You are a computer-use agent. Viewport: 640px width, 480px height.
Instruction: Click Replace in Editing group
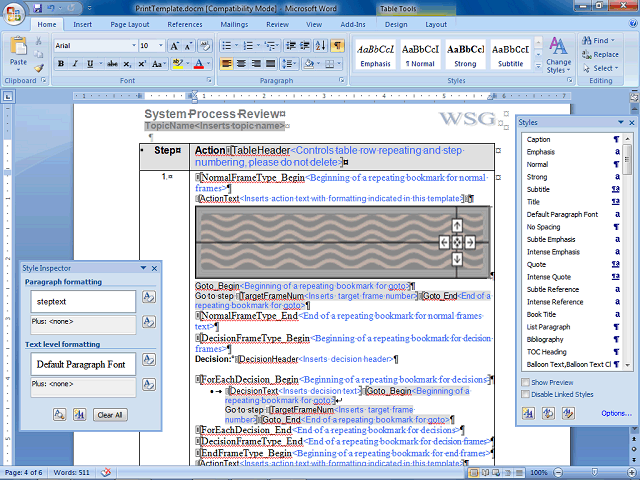(600, 54)
